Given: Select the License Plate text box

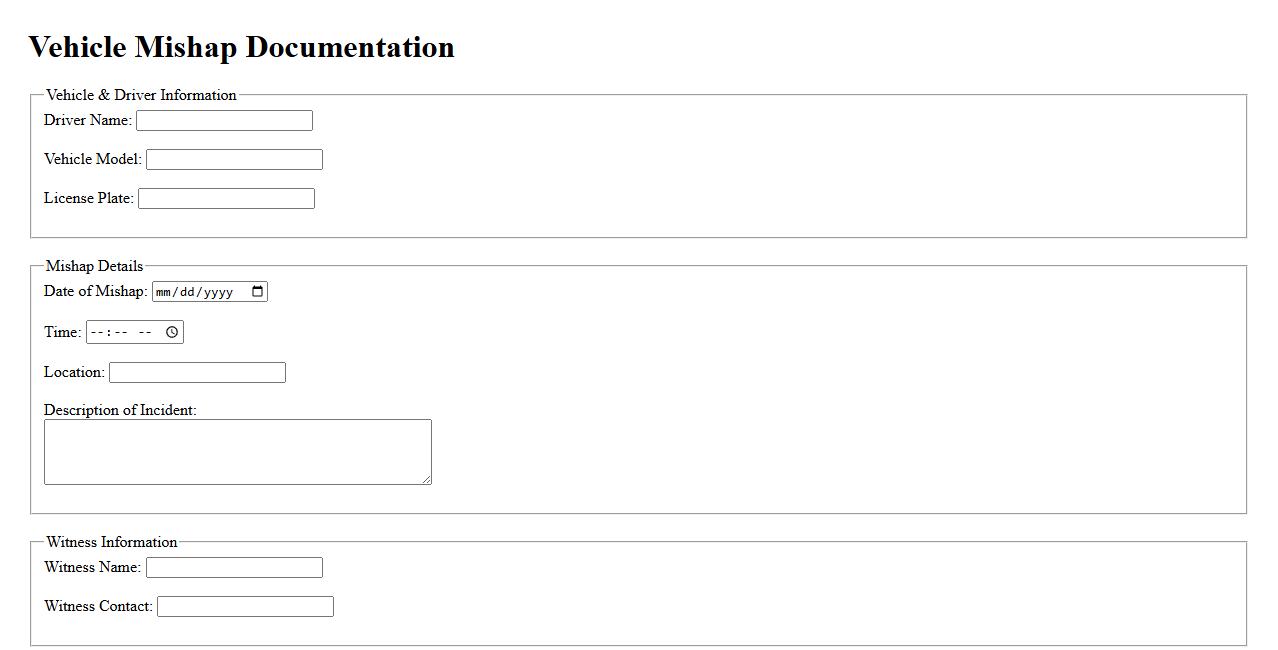Looking at the screenshot, I should [x=226, y=199].
